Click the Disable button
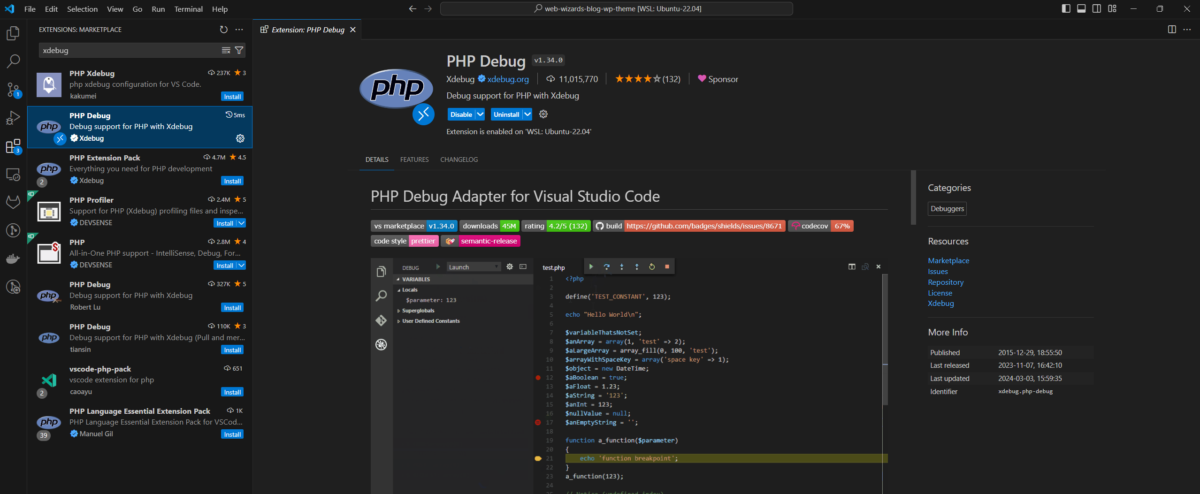 (x=460, y=114)
